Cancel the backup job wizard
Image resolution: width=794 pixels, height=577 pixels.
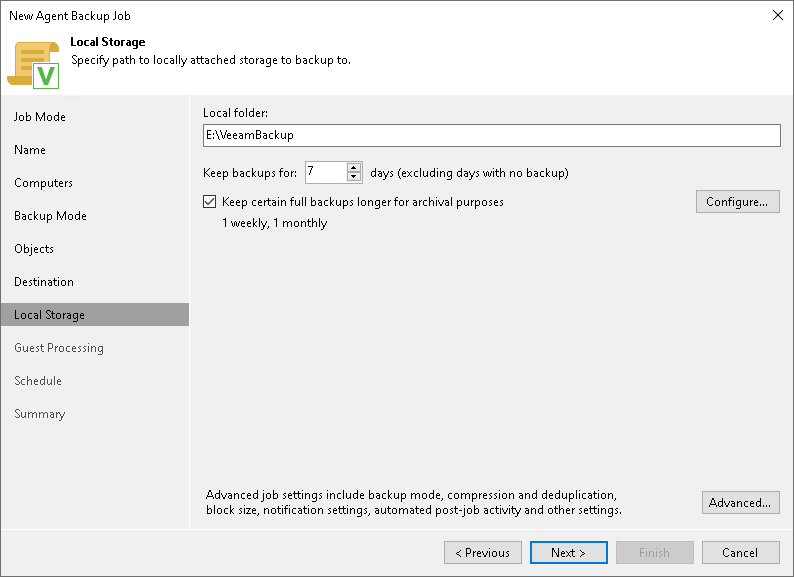point(740,552)
